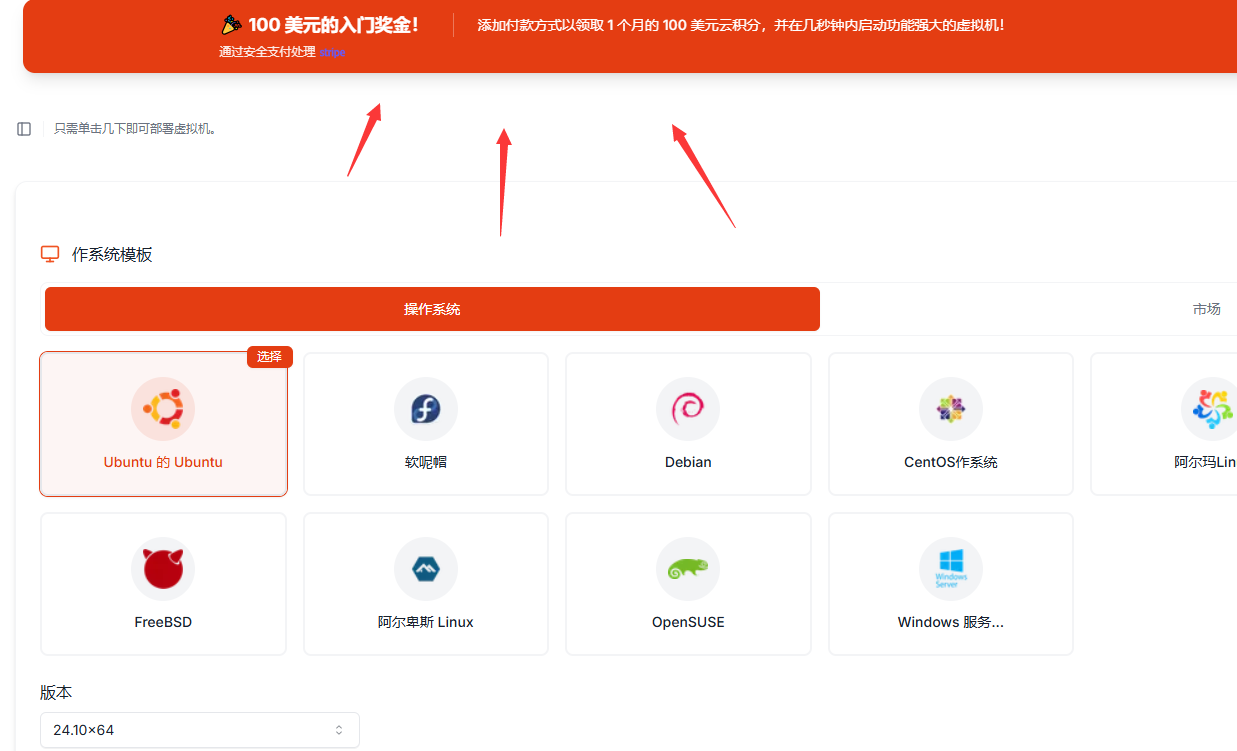Click the monitor icon beside 作系统模板

[x=50, y=254]
